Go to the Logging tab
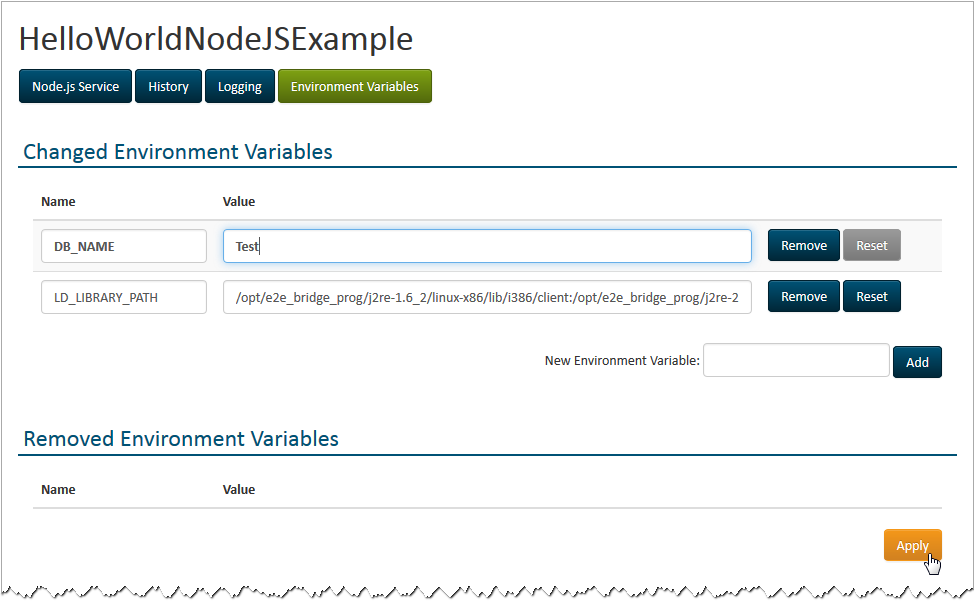Screen dimensions: 975x607 coord(240,87)
